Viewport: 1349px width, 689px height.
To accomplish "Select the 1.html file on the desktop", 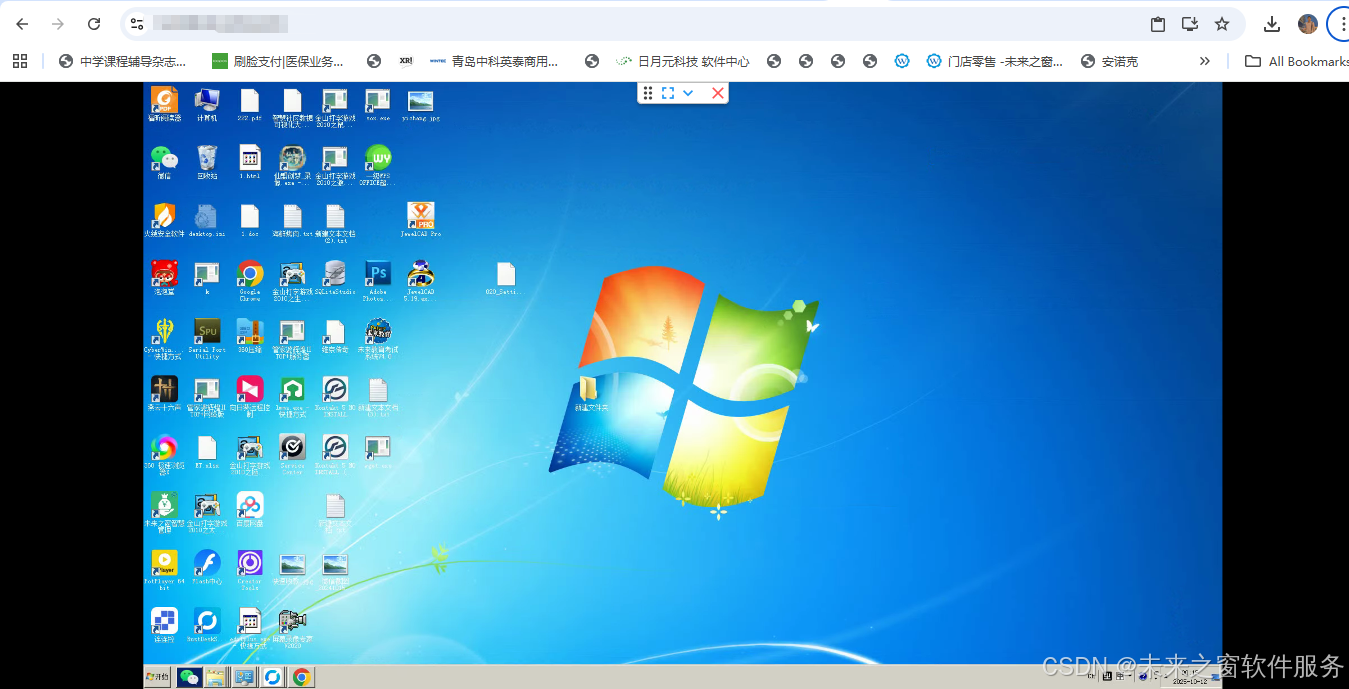I will point(250,162).
